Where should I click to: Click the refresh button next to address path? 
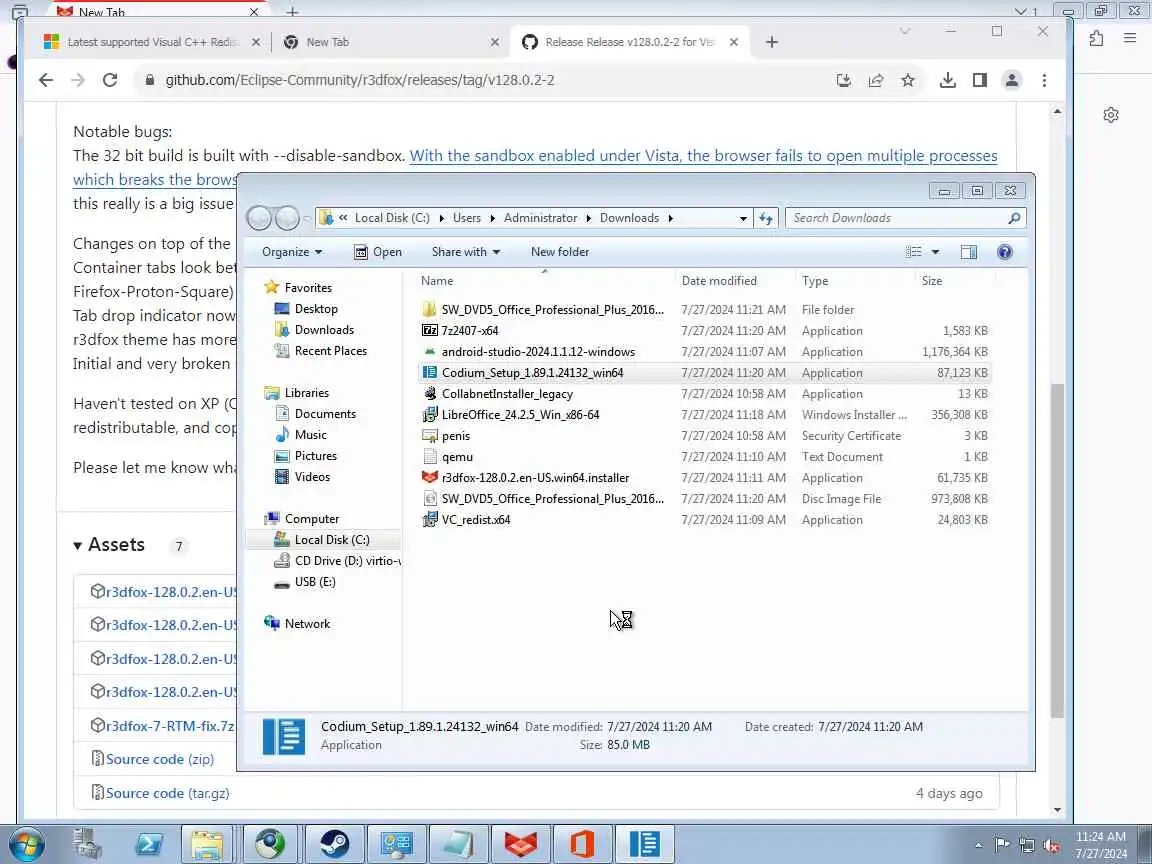766,218
